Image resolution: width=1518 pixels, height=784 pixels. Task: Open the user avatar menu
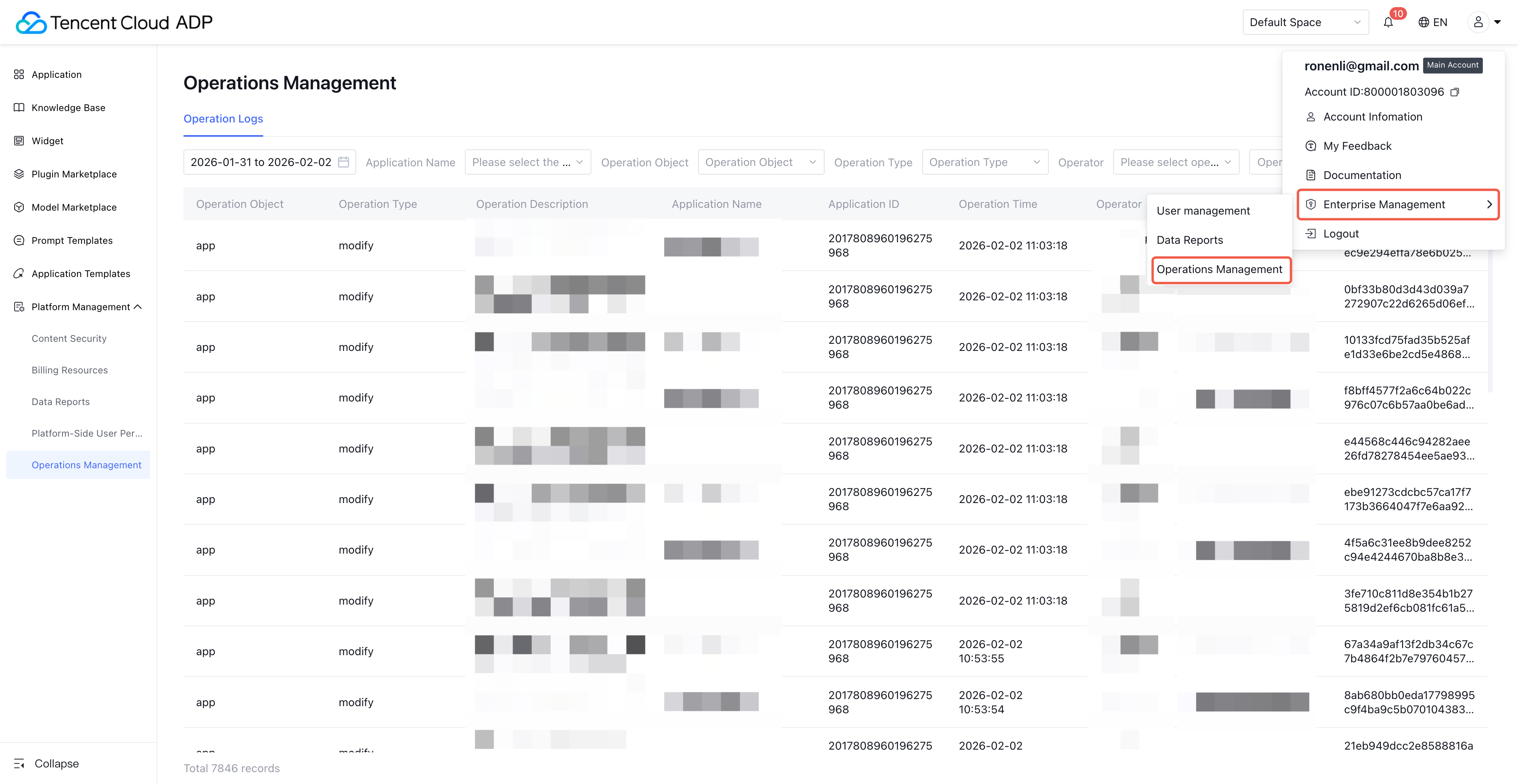tap(1478, 23)
